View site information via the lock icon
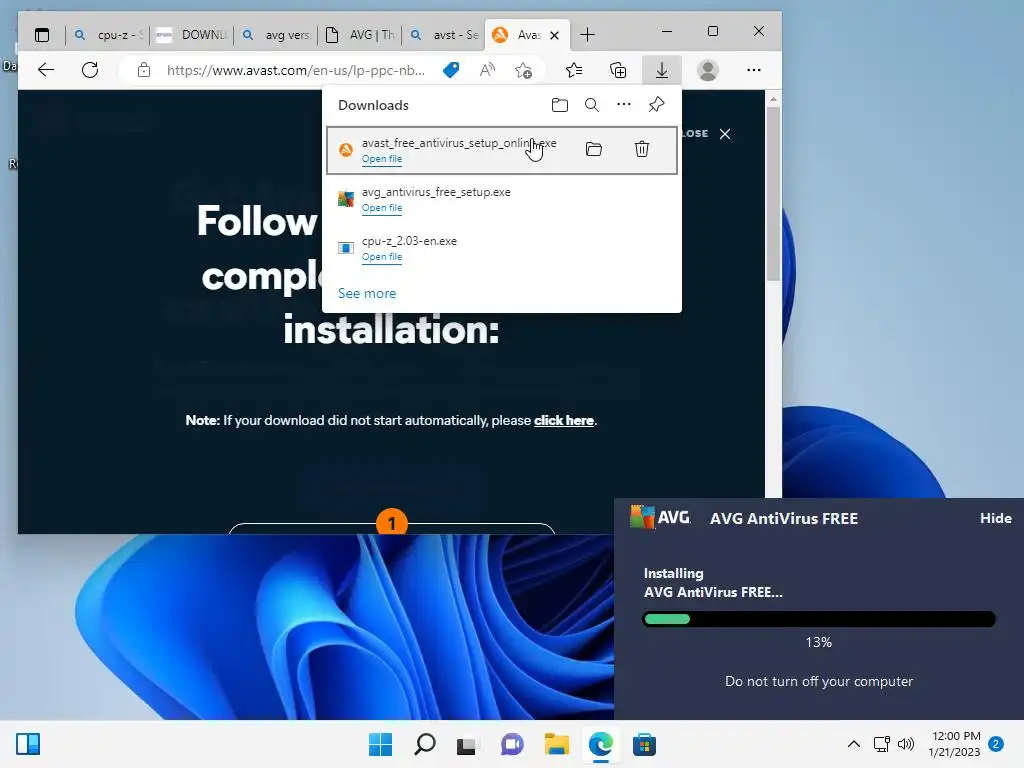 (x=144, y=70)
